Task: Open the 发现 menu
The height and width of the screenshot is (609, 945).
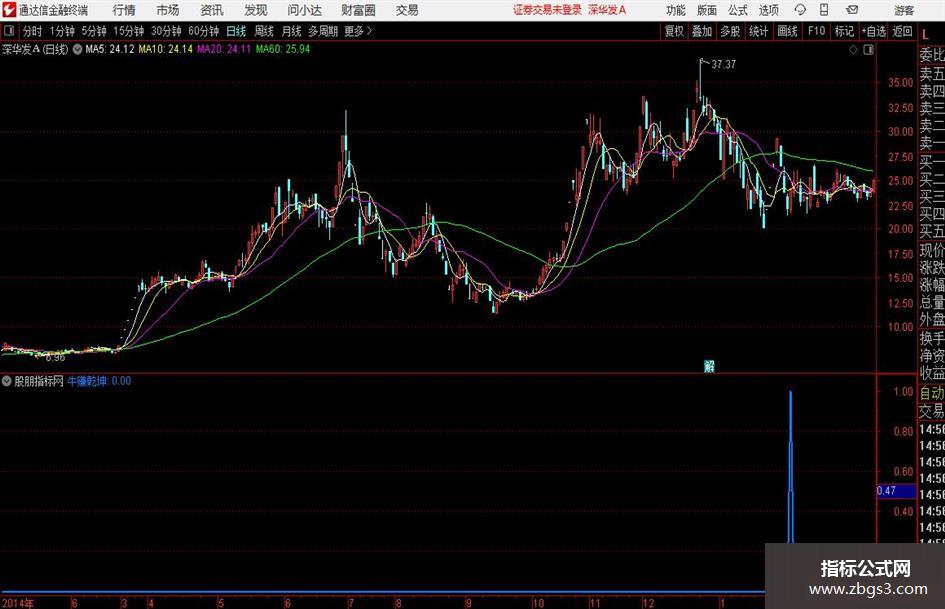Action: pyautogui.click(x=256, y=10)
